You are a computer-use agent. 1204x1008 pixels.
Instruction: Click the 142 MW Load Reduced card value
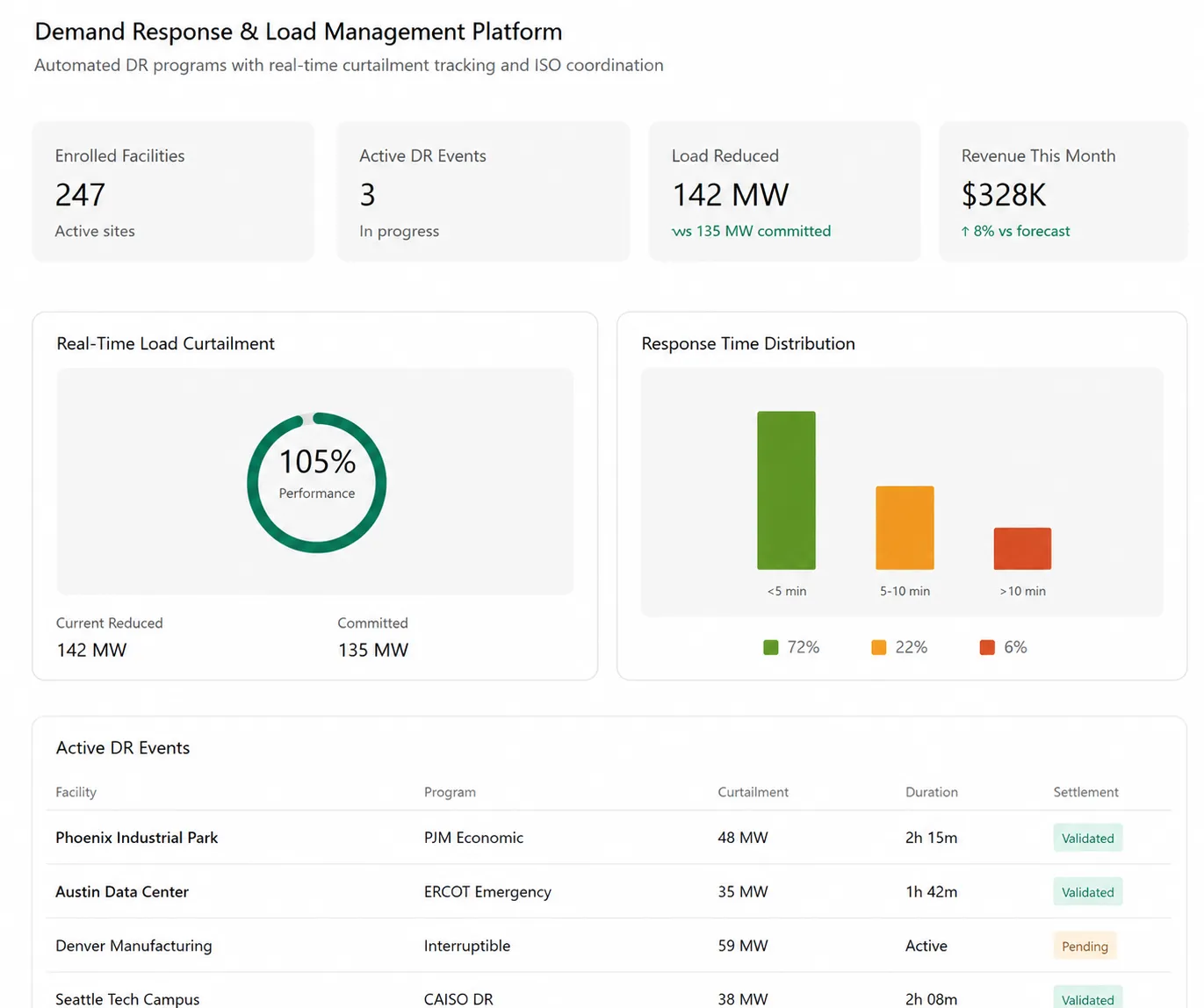(730, 195)
